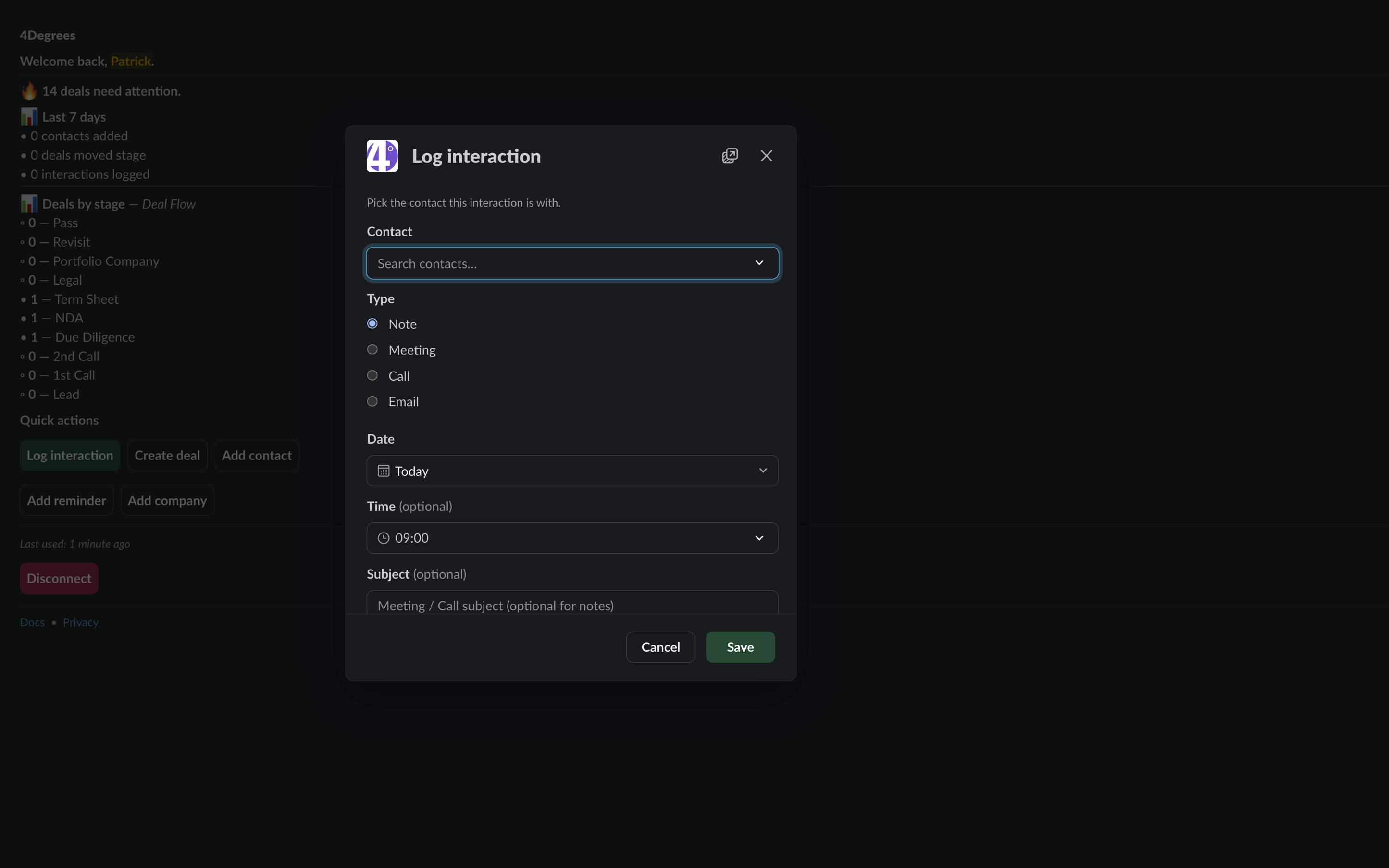Click the 'Deal Flow' italic pipeline name

pos(169,204)
